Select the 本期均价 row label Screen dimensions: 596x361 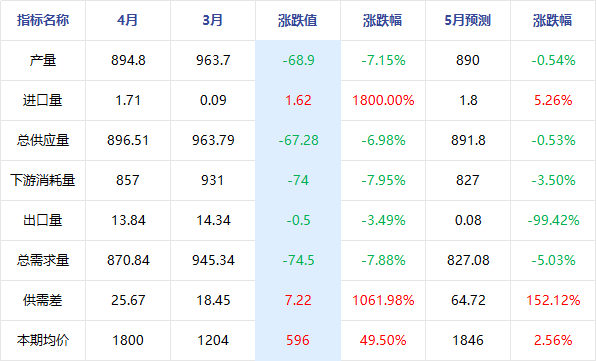pyautogui.click(x=43, y=340)
